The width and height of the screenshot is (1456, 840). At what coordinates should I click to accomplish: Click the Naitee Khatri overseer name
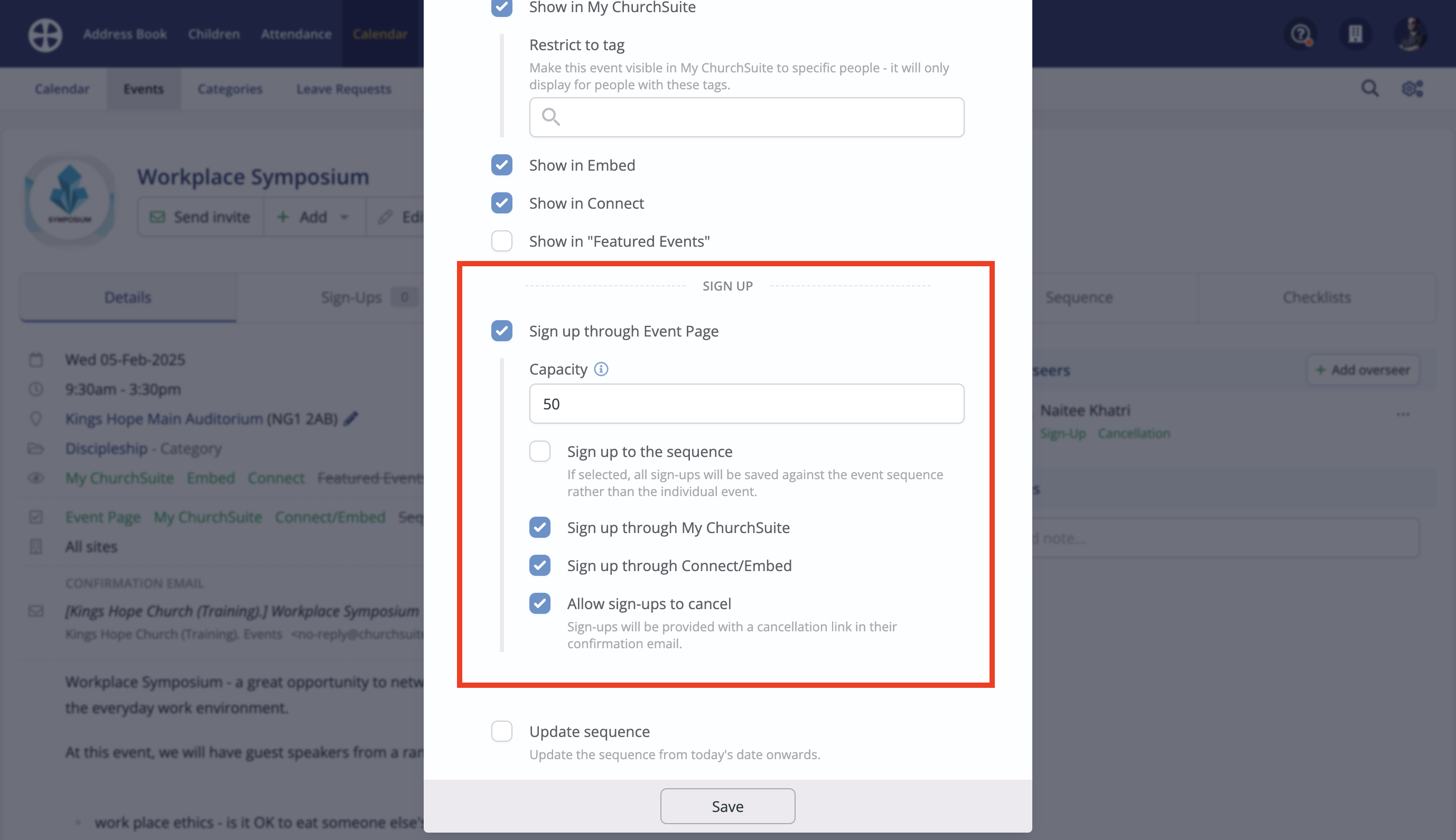click(x=1085, y=411)
